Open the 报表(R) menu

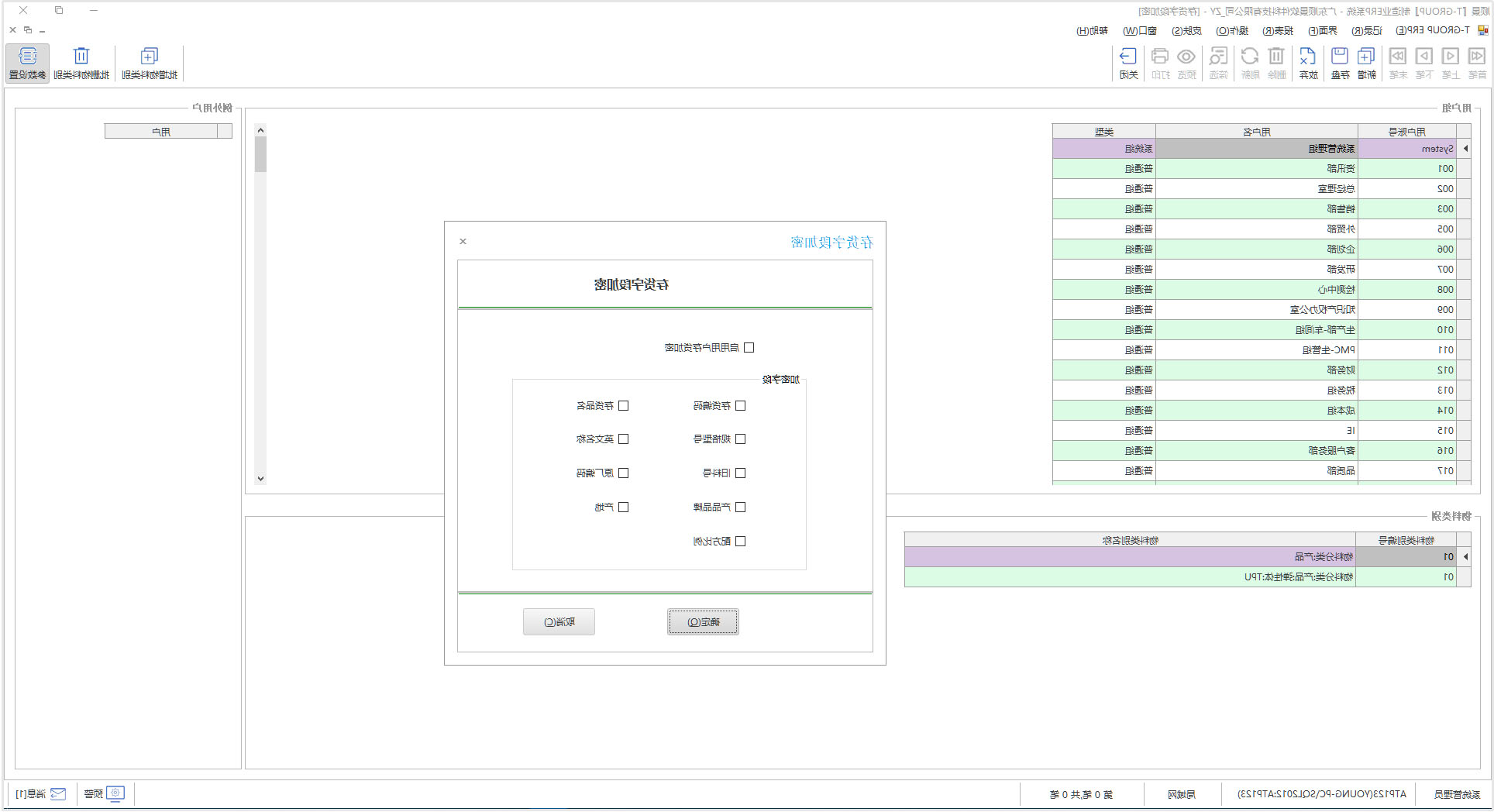click(x=1277, y=31)
